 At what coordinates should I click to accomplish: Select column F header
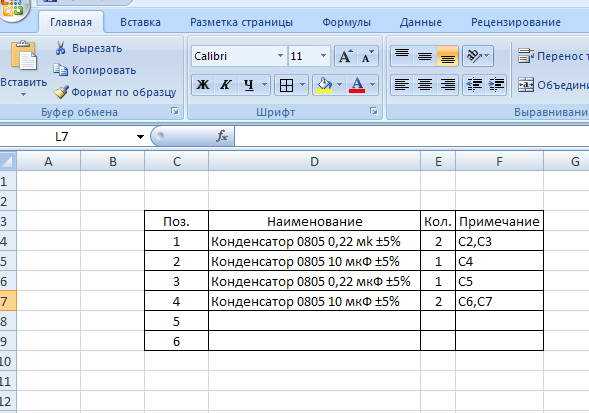coord(499,162)
